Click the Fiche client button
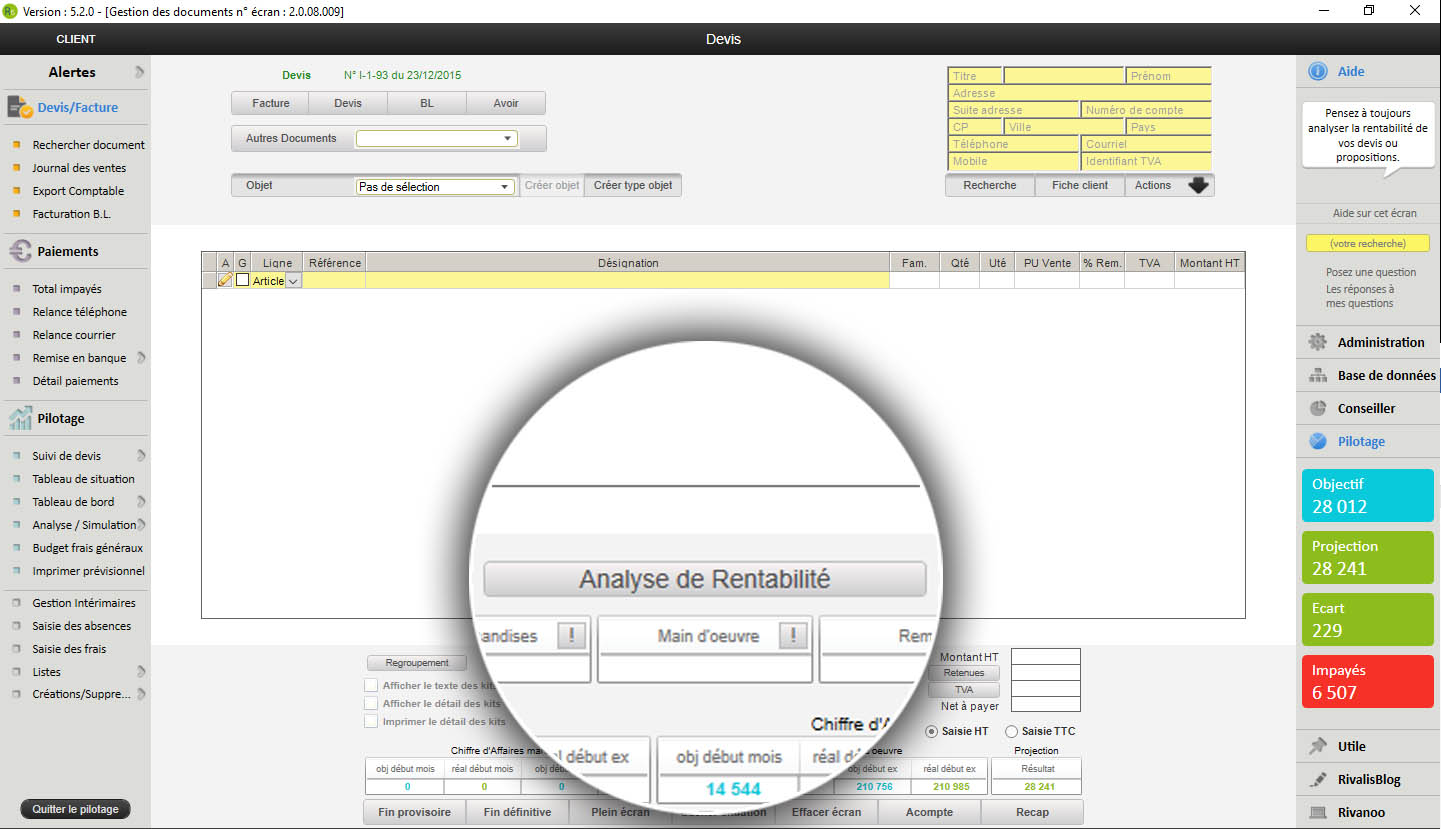 pyautogui.click(x=1080, y=185)
